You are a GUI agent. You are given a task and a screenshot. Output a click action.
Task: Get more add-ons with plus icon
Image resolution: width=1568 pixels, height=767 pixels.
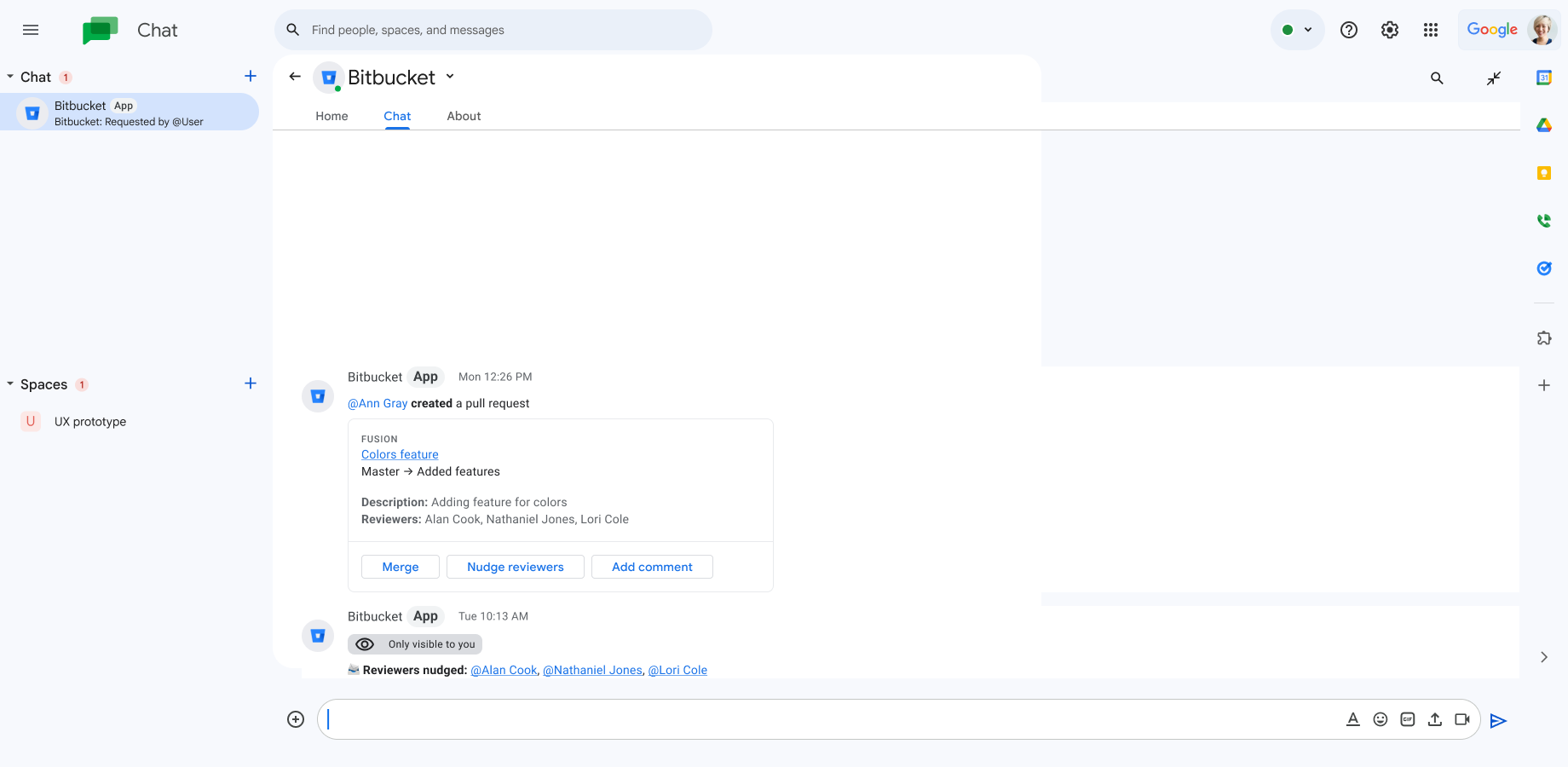(x=1544, y=385)
